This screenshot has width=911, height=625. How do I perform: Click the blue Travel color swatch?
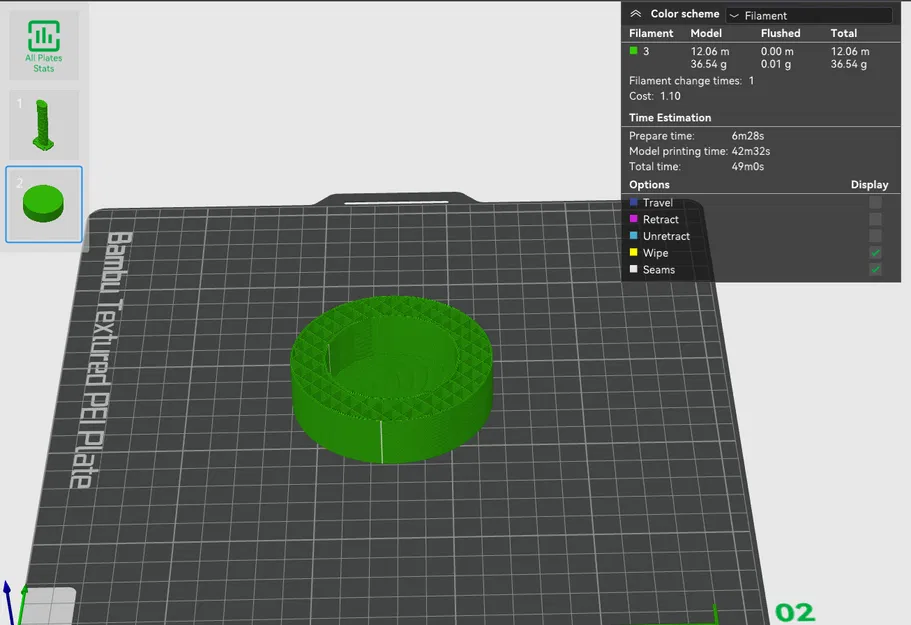(633, 202)
